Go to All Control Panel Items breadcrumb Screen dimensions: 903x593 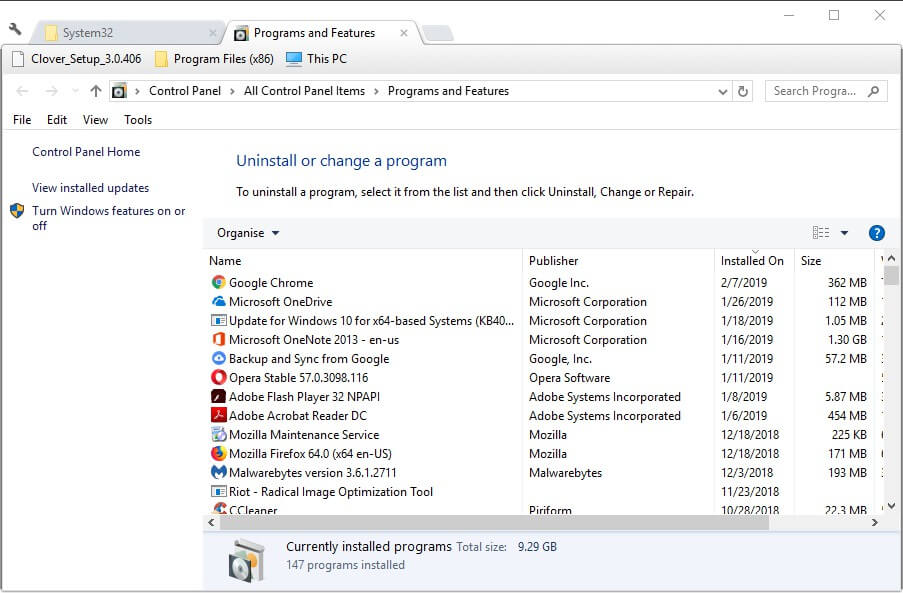click(304, 91)
